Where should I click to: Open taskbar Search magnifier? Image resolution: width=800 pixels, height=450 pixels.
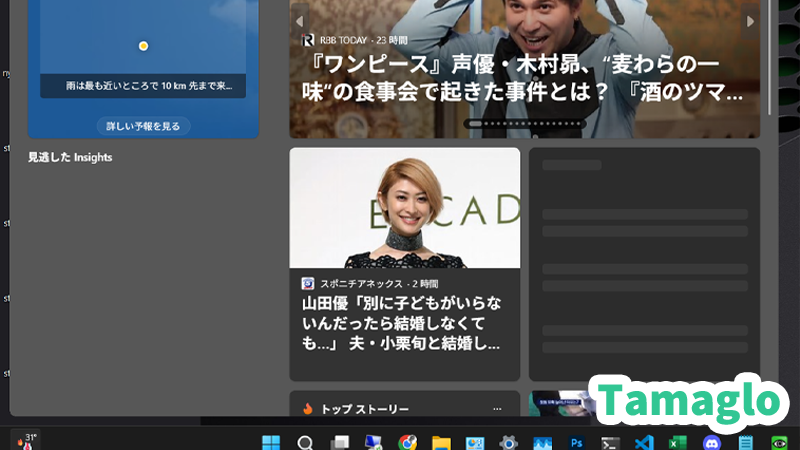(x=305, y=442)
